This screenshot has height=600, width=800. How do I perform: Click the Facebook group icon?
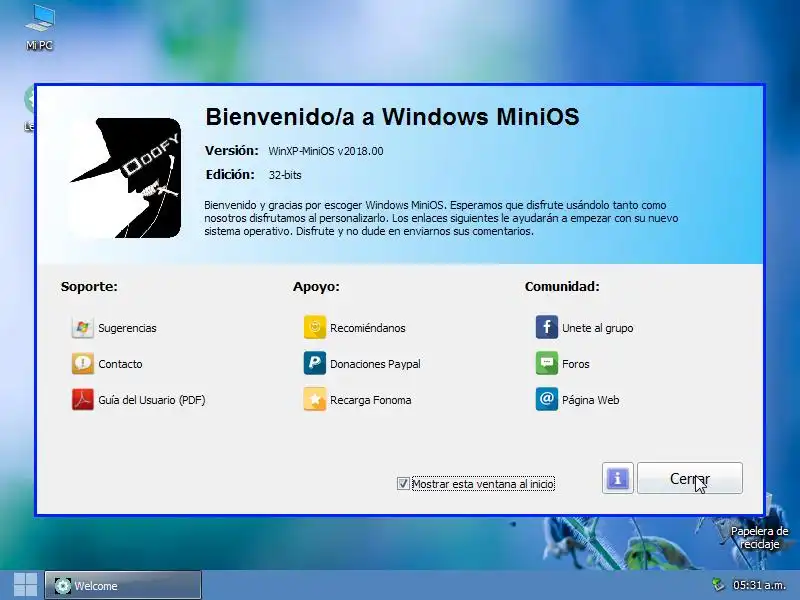pyautogui.click(x=546, y=327)
